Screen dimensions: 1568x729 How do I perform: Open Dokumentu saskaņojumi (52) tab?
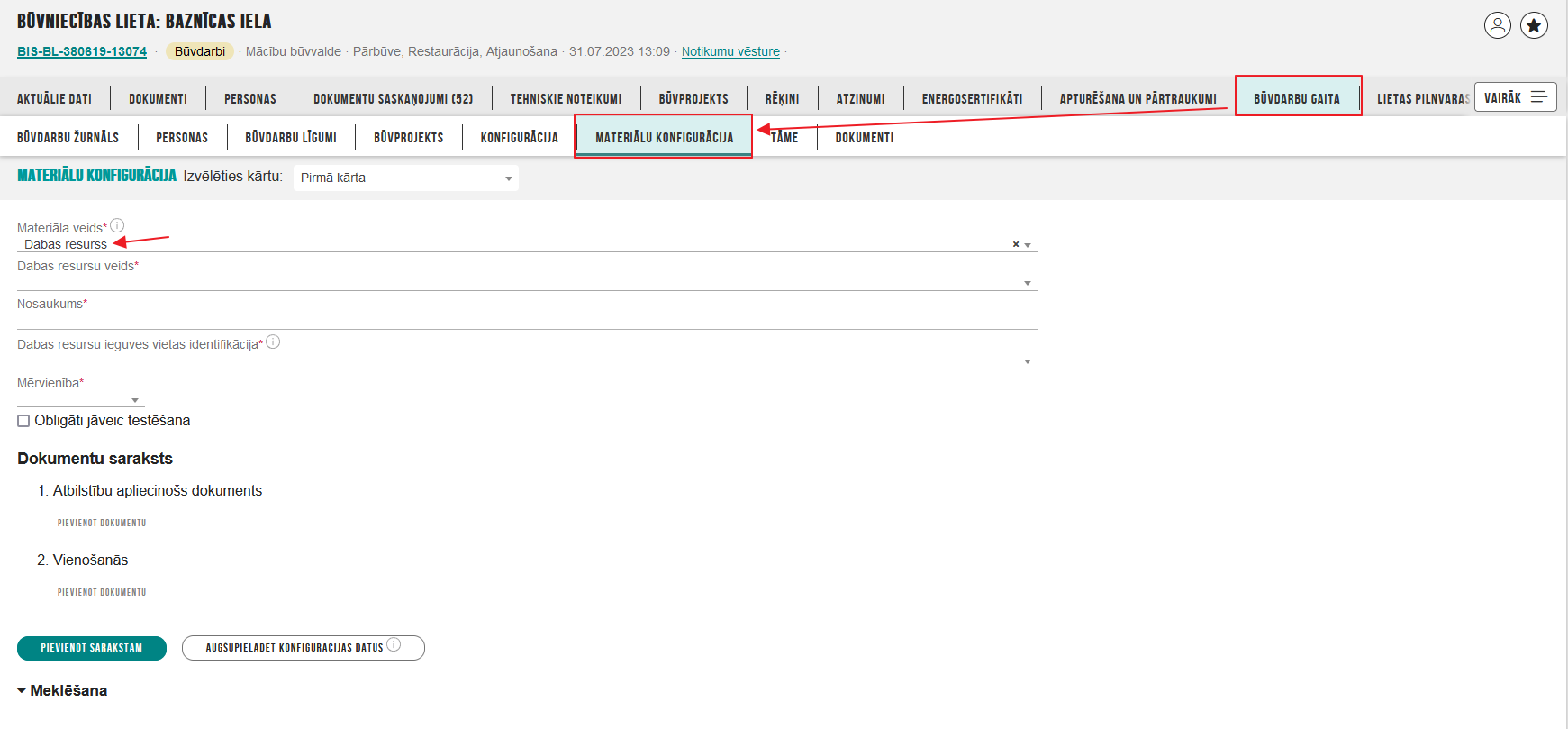[x=393, y=98]
